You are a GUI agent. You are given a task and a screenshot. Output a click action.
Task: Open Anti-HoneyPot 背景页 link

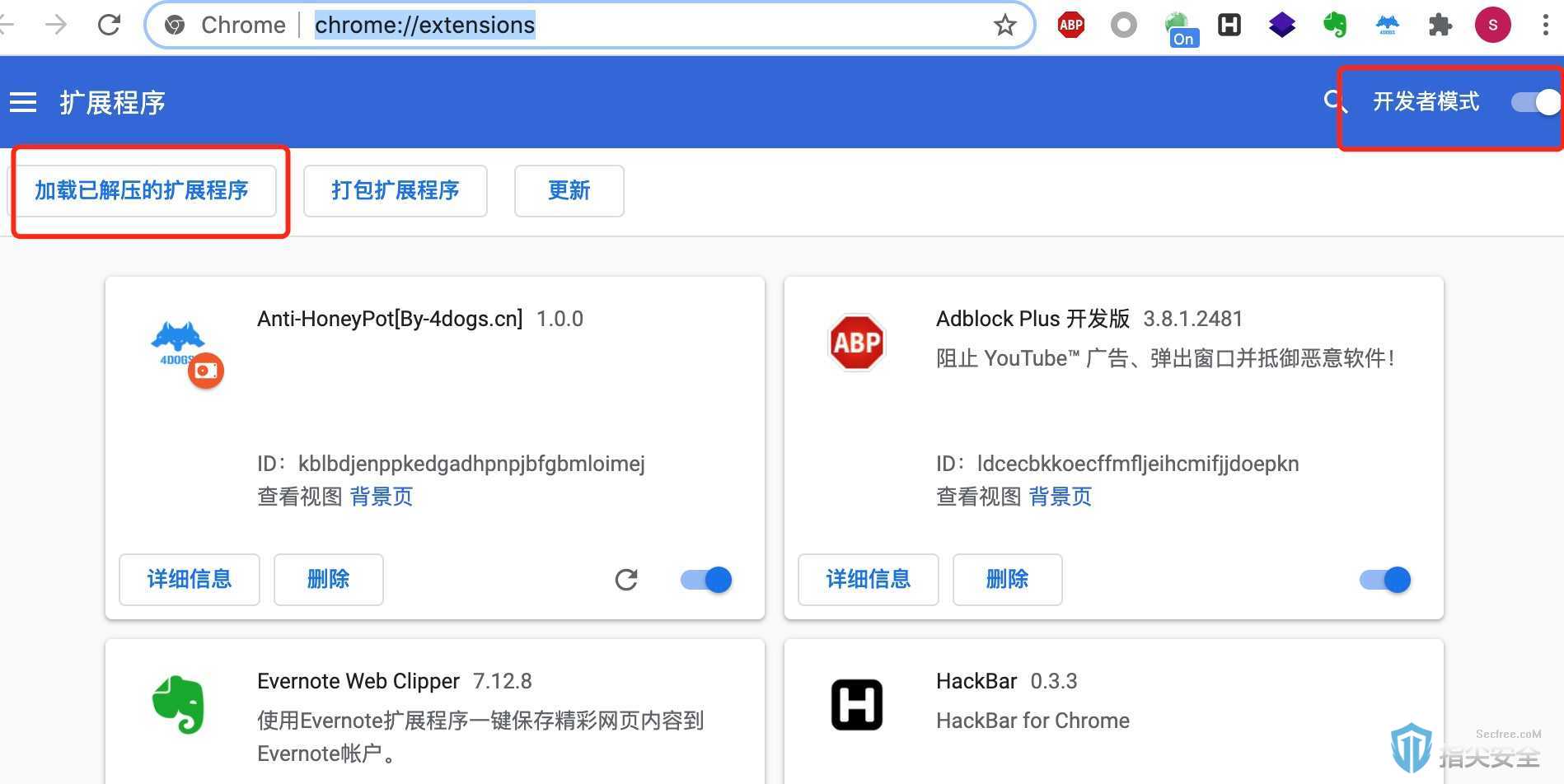[x=382, y=497]
